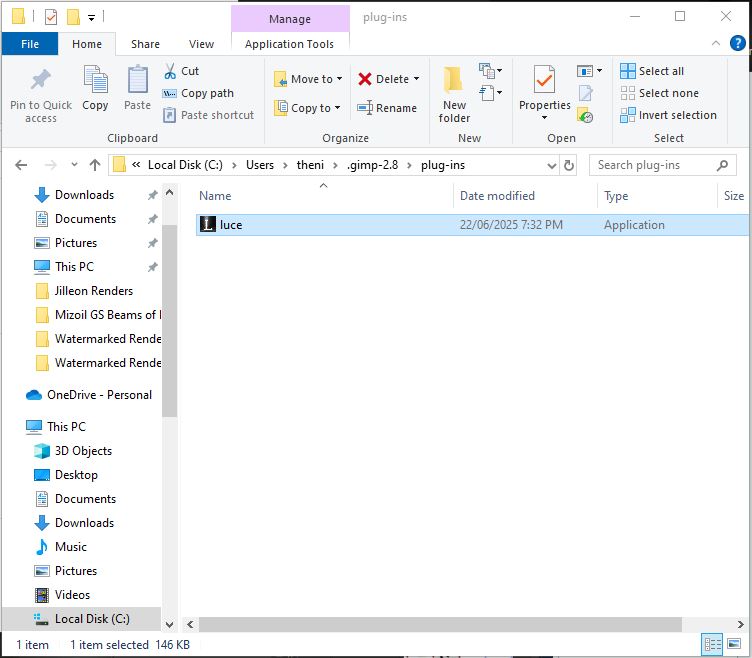Switch to Details view in status bar
This screenshot has height=658, width=752.
(x=713, y=645)
